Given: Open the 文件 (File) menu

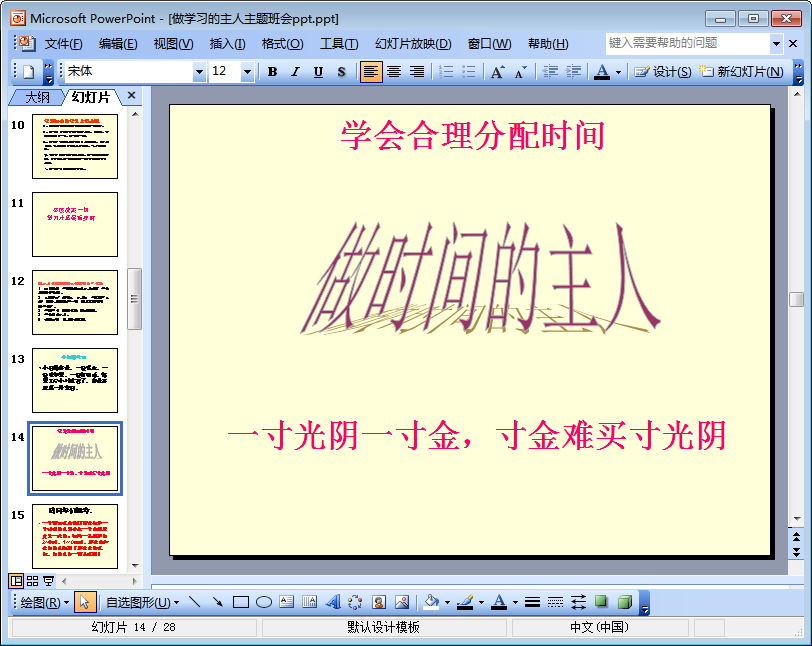Looking at the screenshot, I should (63, 44).
